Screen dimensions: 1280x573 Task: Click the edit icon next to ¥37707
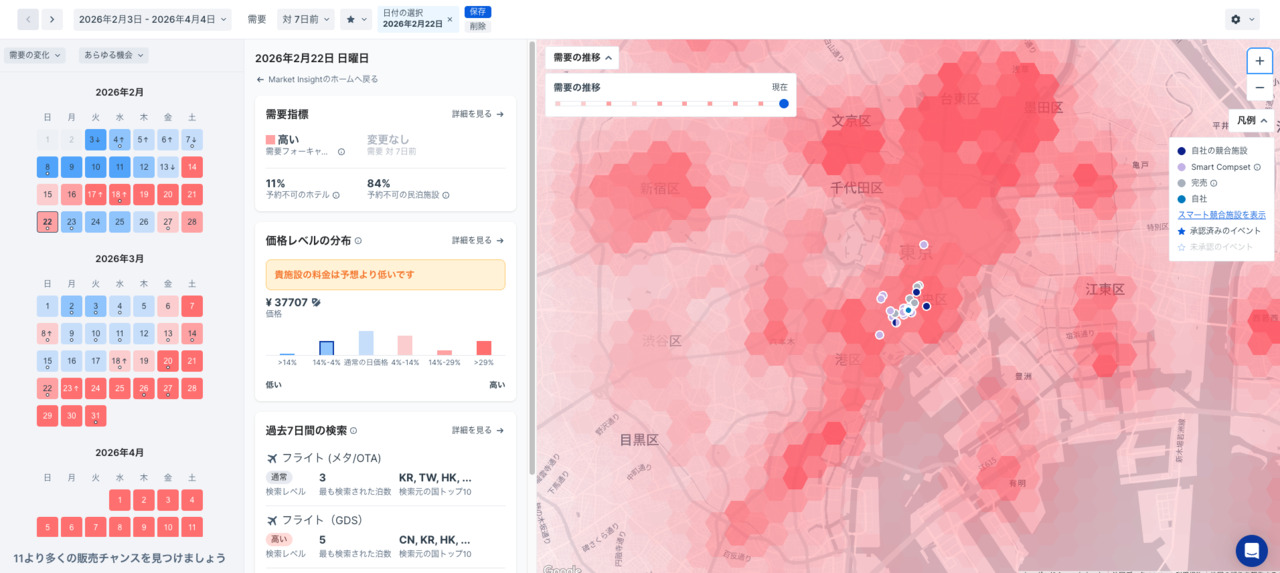tap(316, 302)
